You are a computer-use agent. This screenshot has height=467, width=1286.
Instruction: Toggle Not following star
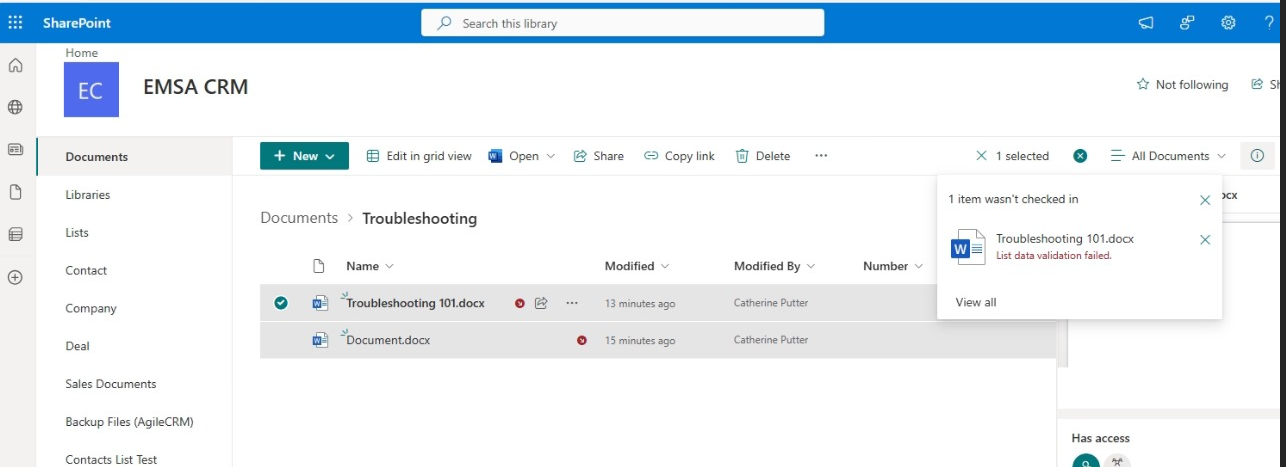tap(1182, 85)
